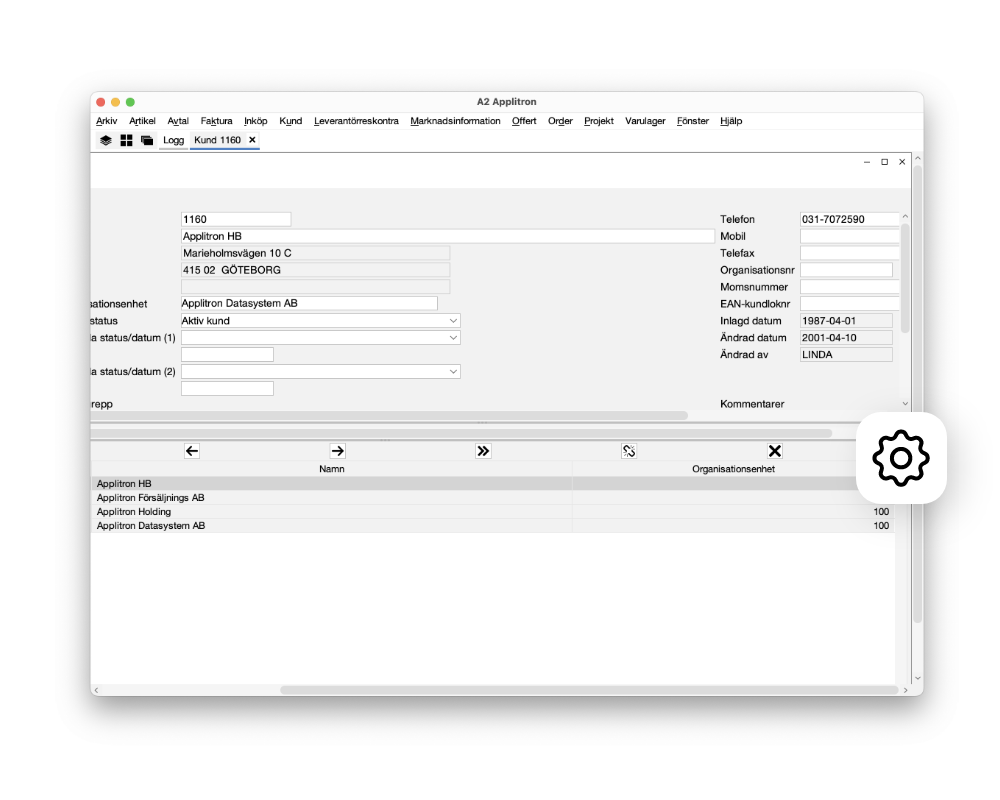Click the Organisationsenhet column header

pos(733,469)
